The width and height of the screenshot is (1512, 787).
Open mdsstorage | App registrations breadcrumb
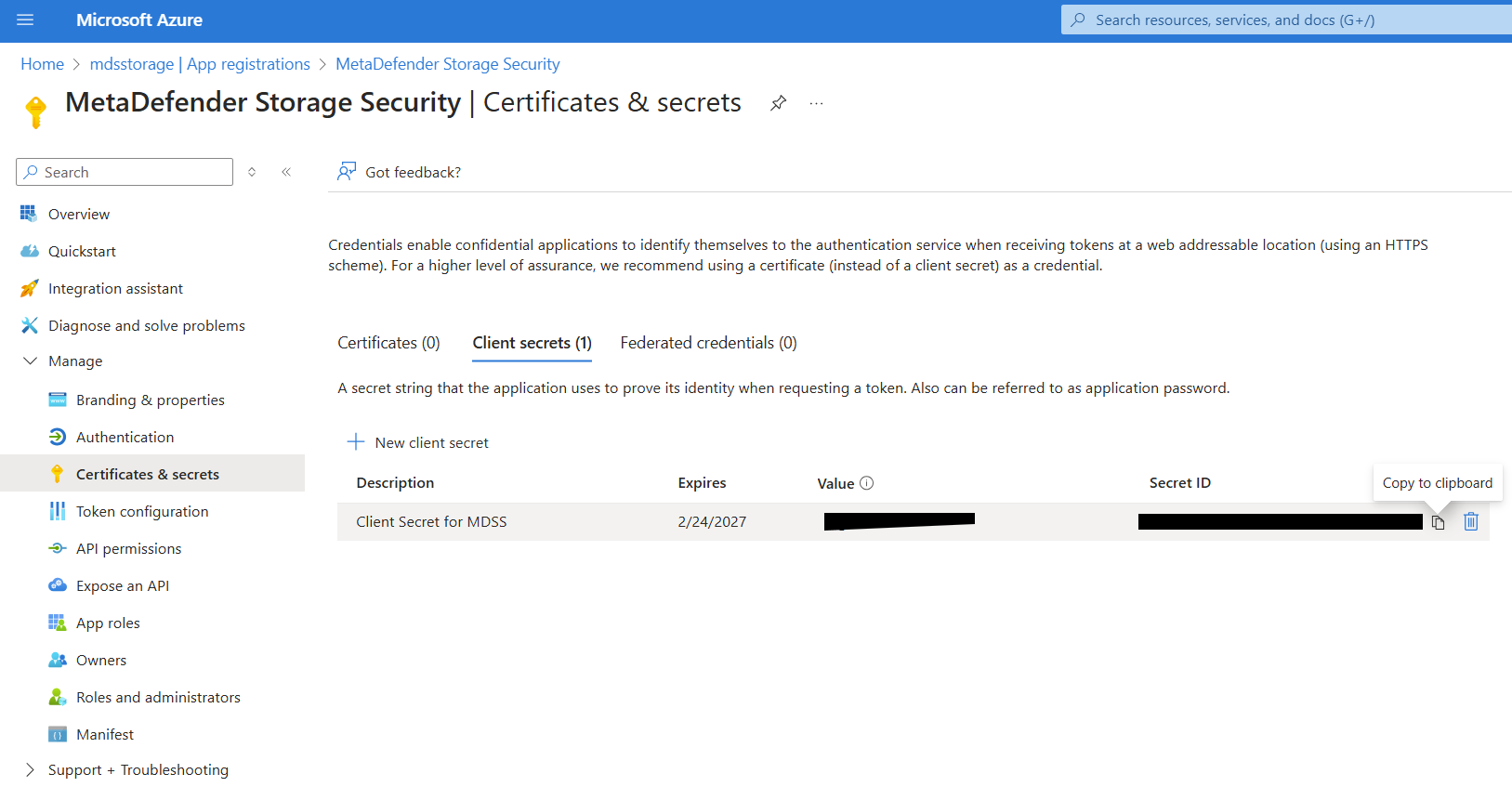point(200,64)
